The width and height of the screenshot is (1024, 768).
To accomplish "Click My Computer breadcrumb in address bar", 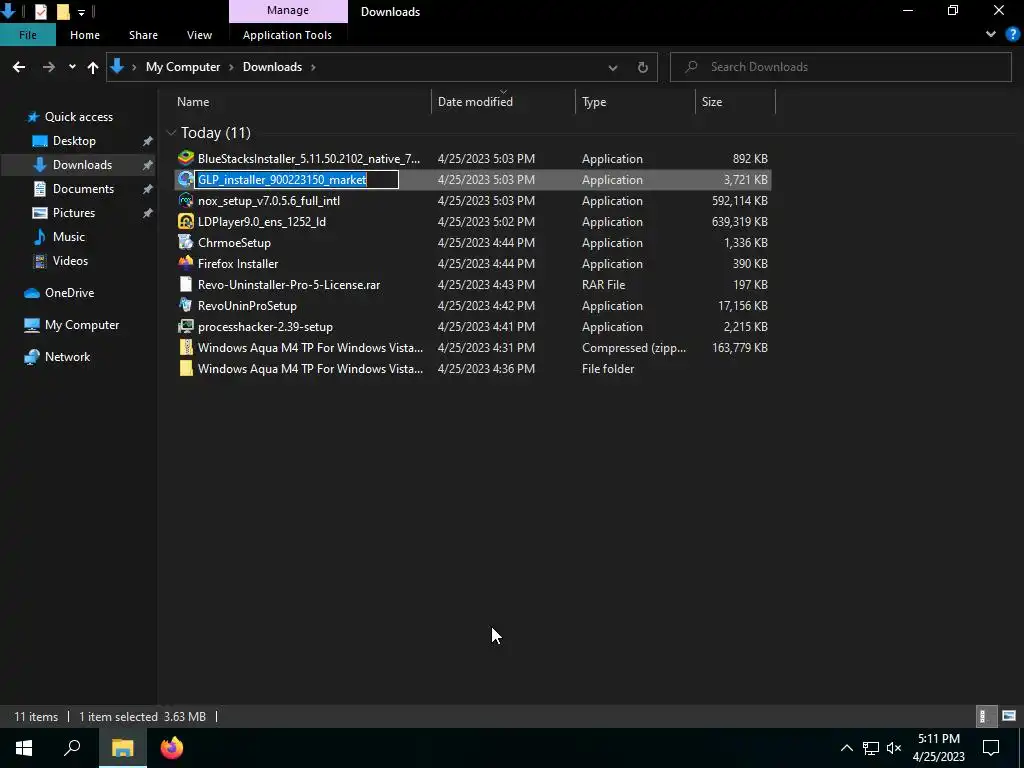I will [183, 67].
